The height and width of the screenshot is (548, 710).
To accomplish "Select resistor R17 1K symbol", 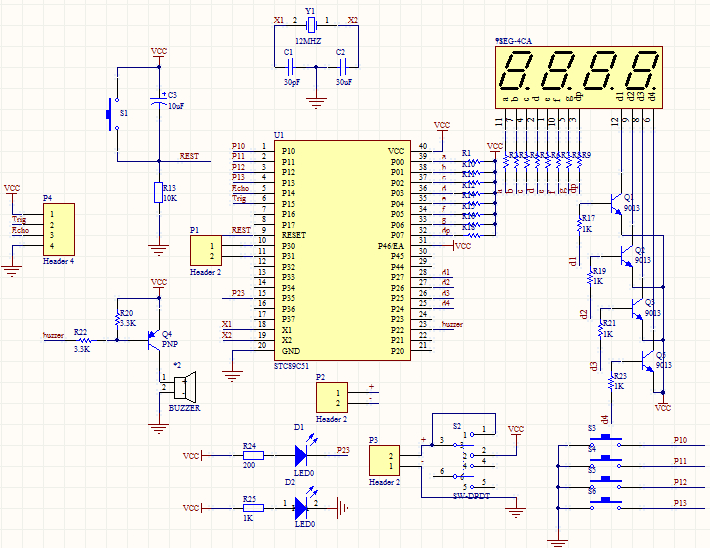I will tap(579, 225).
